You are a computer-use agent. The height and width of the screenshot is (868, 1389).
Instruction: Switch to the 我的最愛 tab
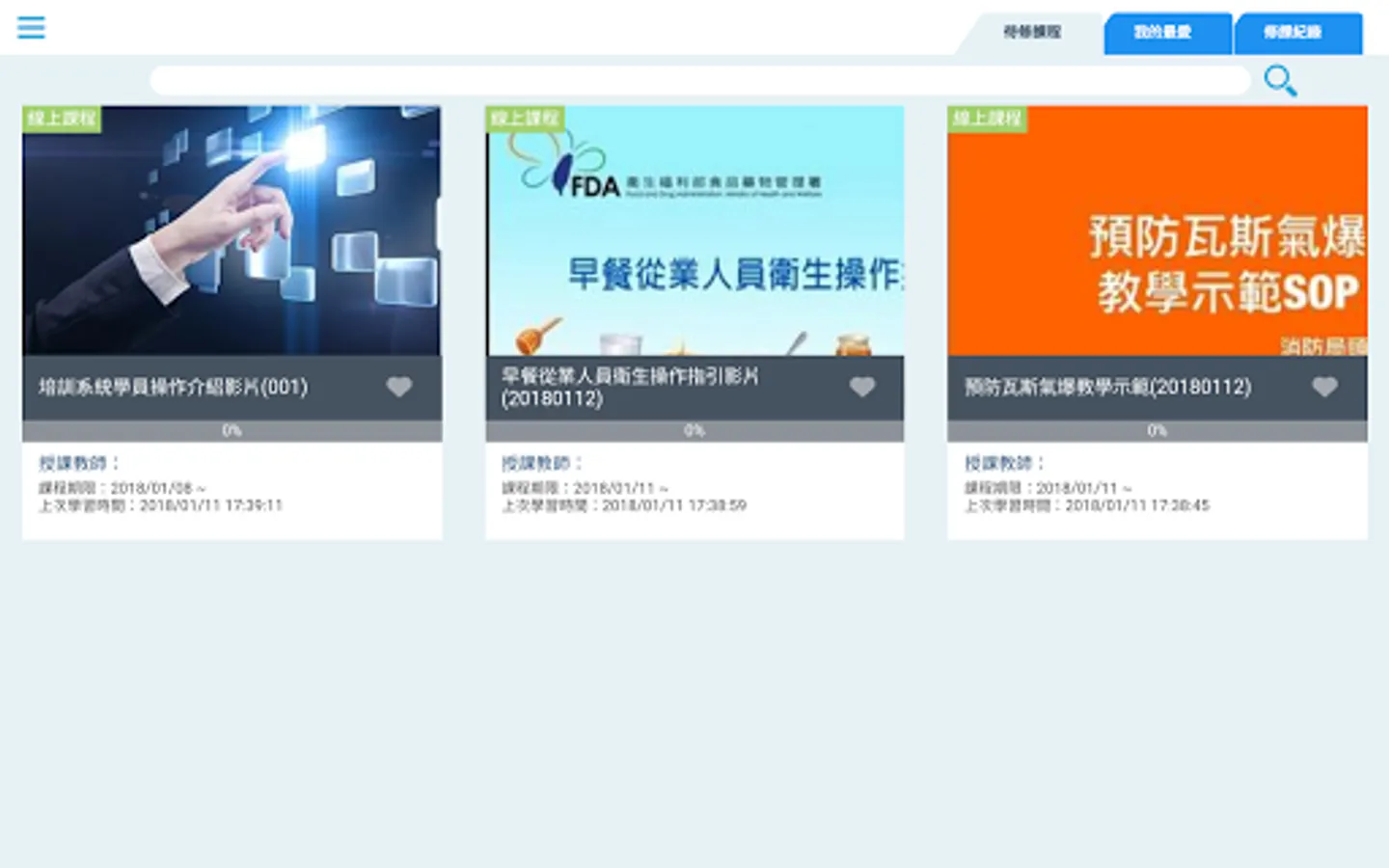point(1167,33)
